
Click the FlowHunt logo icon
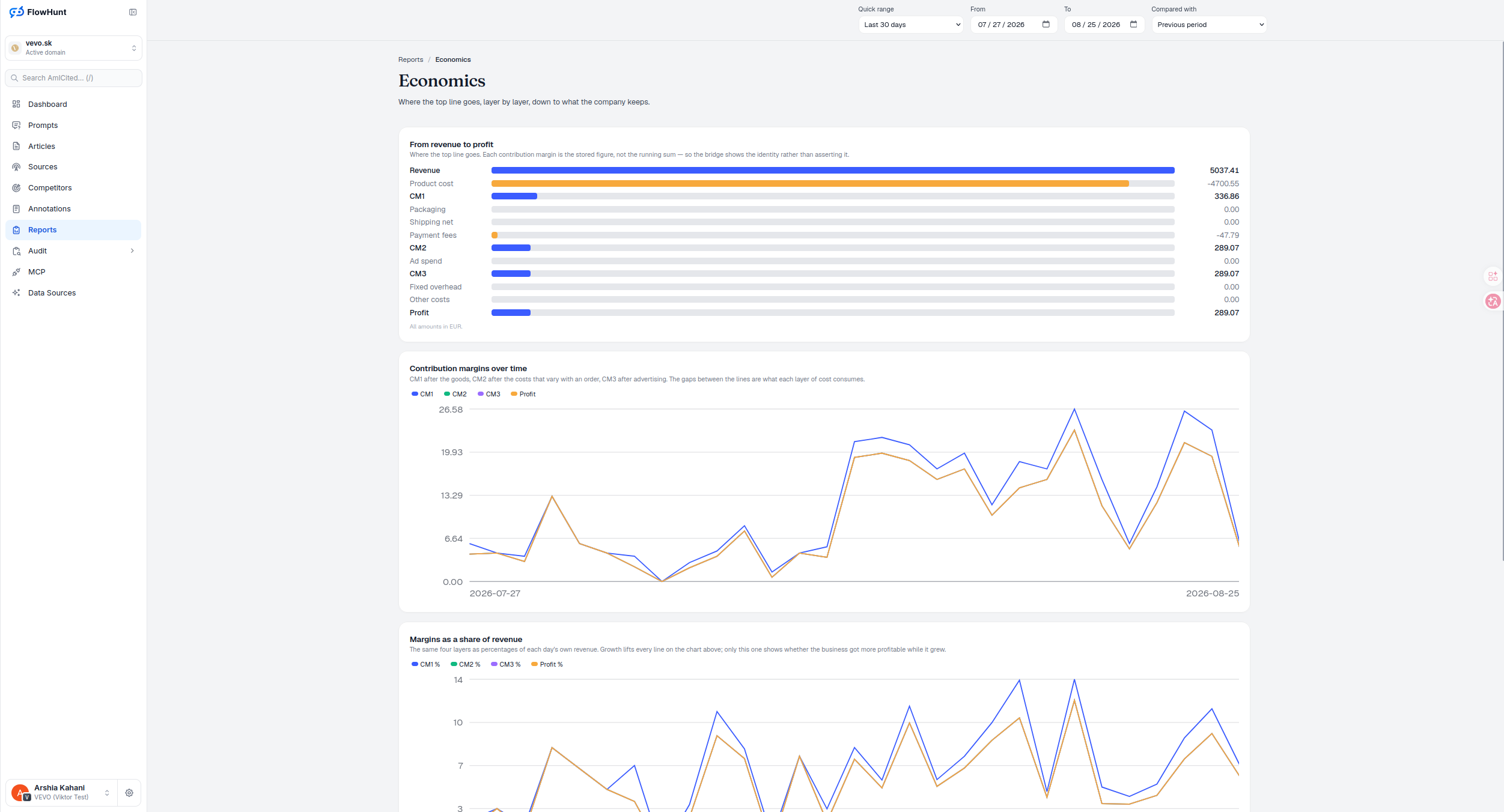click(x=16, y=12)
